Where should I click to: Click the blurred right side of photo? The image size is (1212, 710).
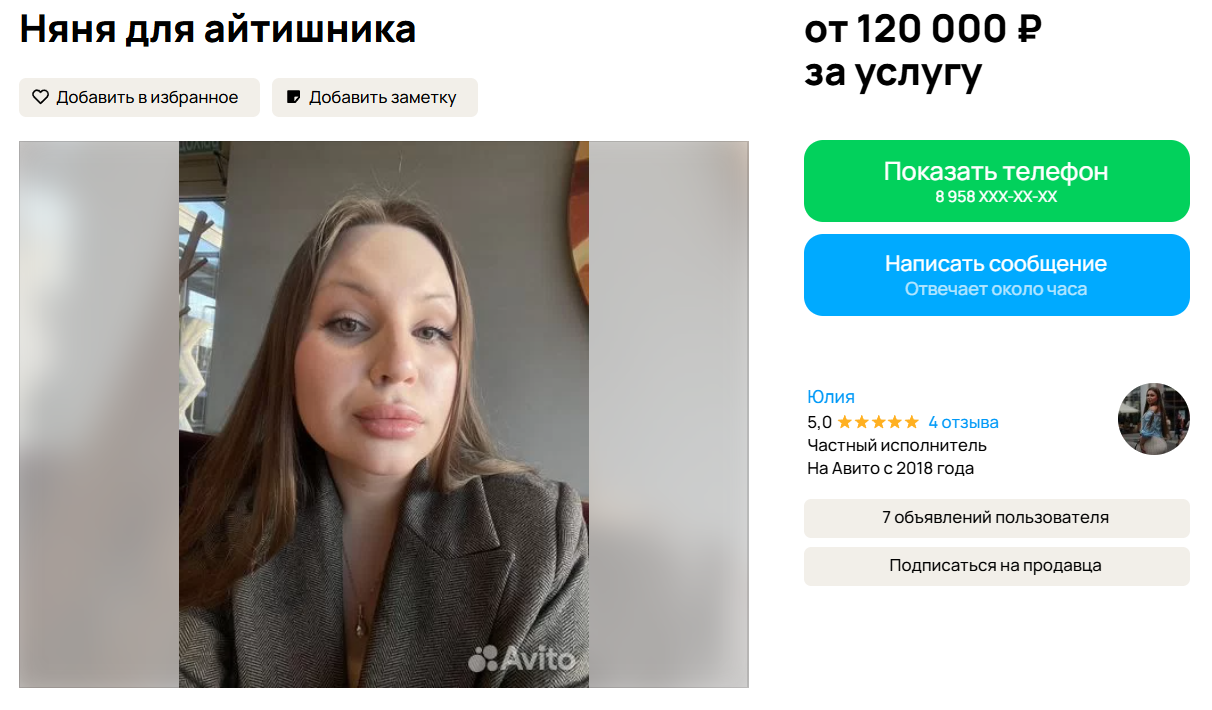click(x=668, y=414)
